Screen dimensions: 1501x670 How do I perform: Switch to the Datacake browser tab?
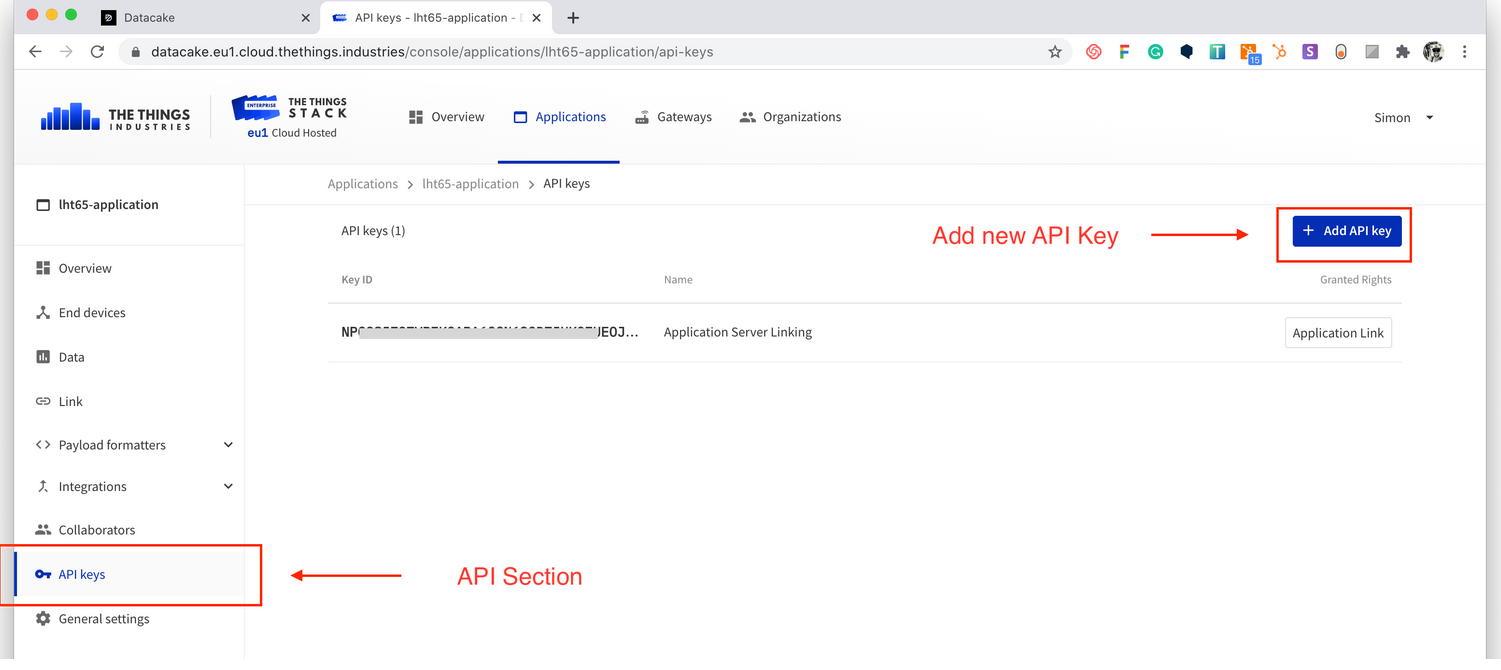point(207,18)
